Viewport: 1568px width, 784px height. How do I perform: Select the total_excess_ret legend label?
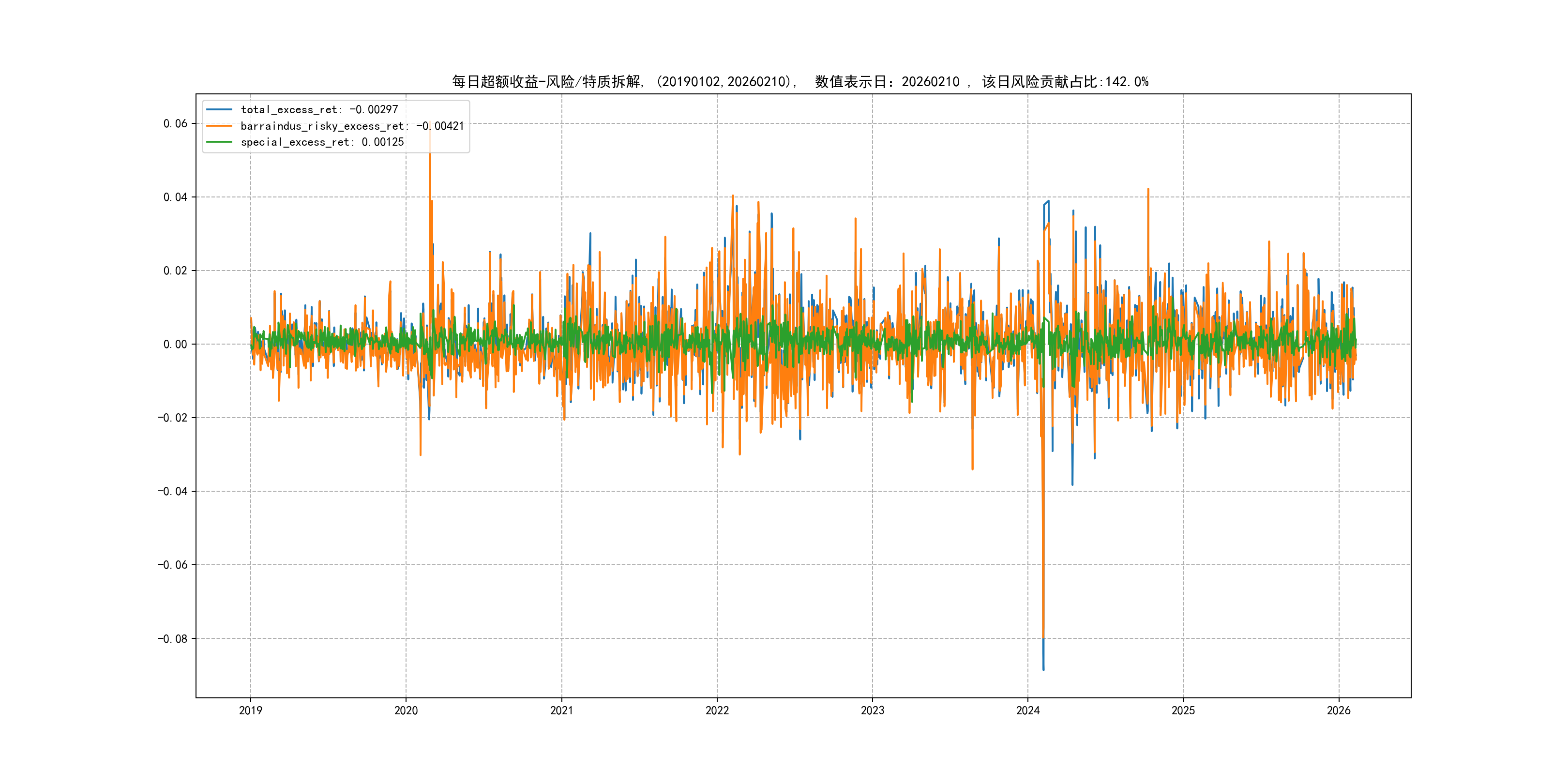(319, 109)
